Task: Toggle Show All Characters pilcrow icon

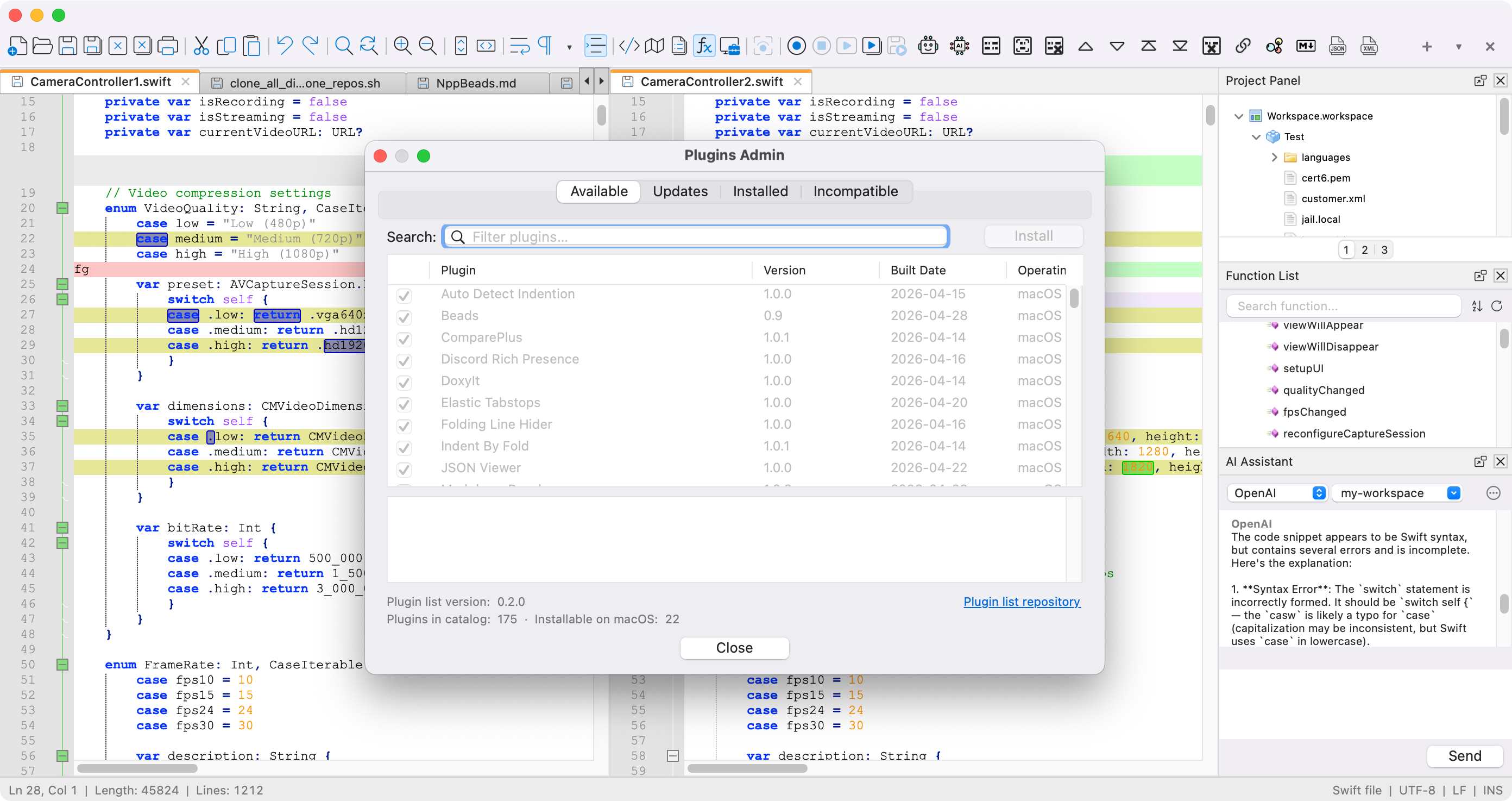Action: pyautogui.click(x=545, y=46)
